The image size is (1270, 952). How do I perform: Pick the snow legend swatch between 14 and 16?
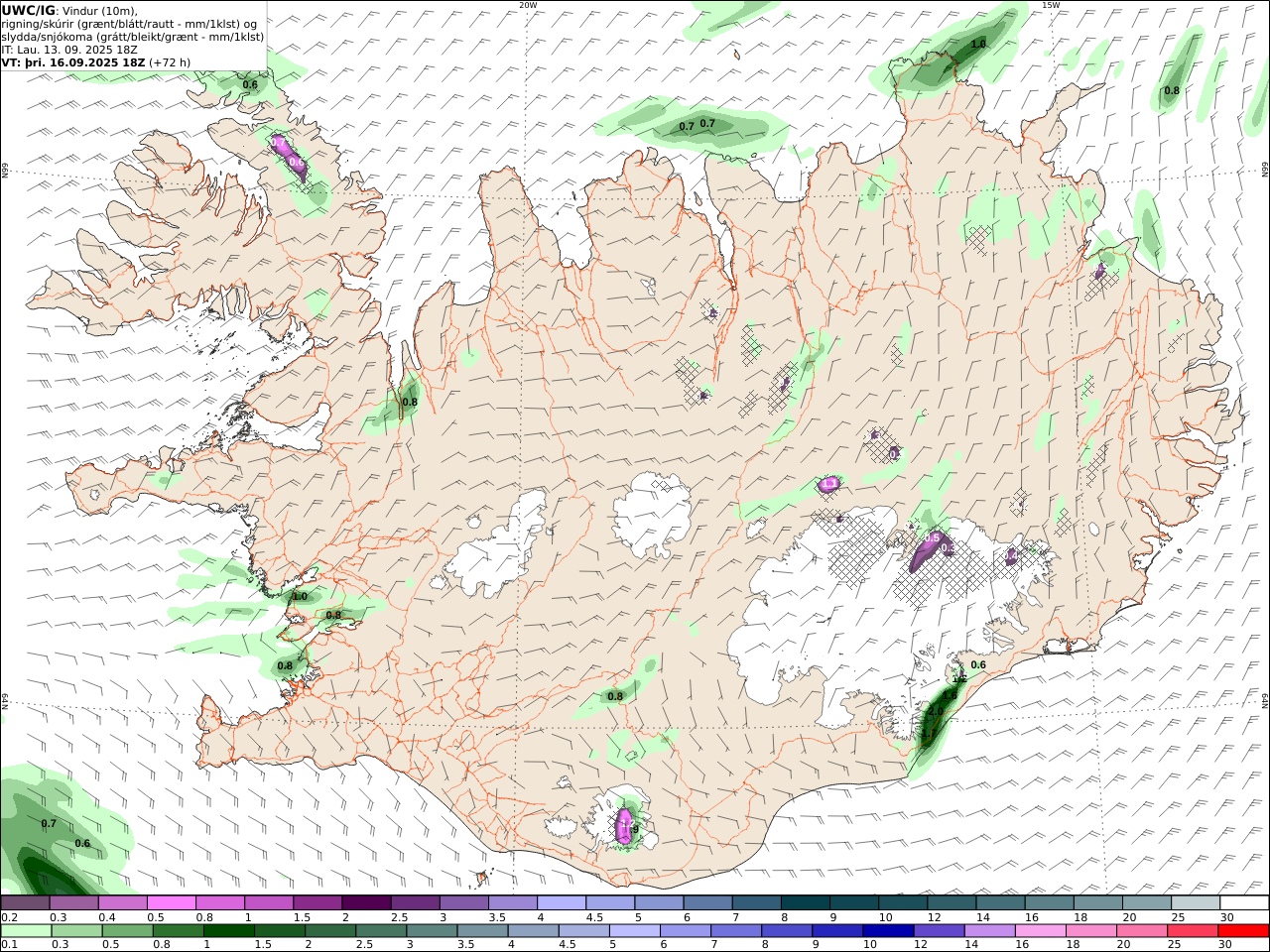click(x=999, y=902)
